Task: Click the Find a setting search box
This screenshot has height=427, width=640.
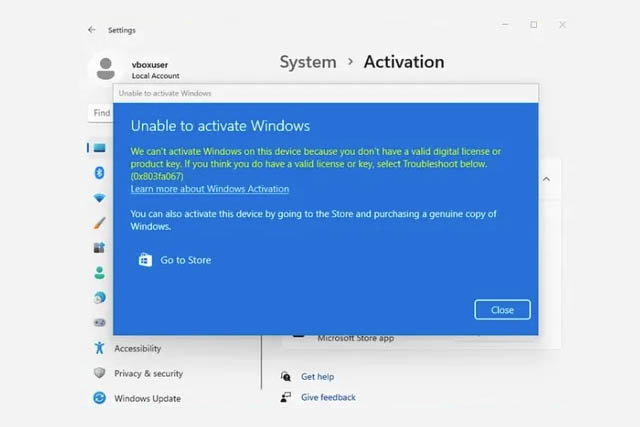Action: coord(102,113)
